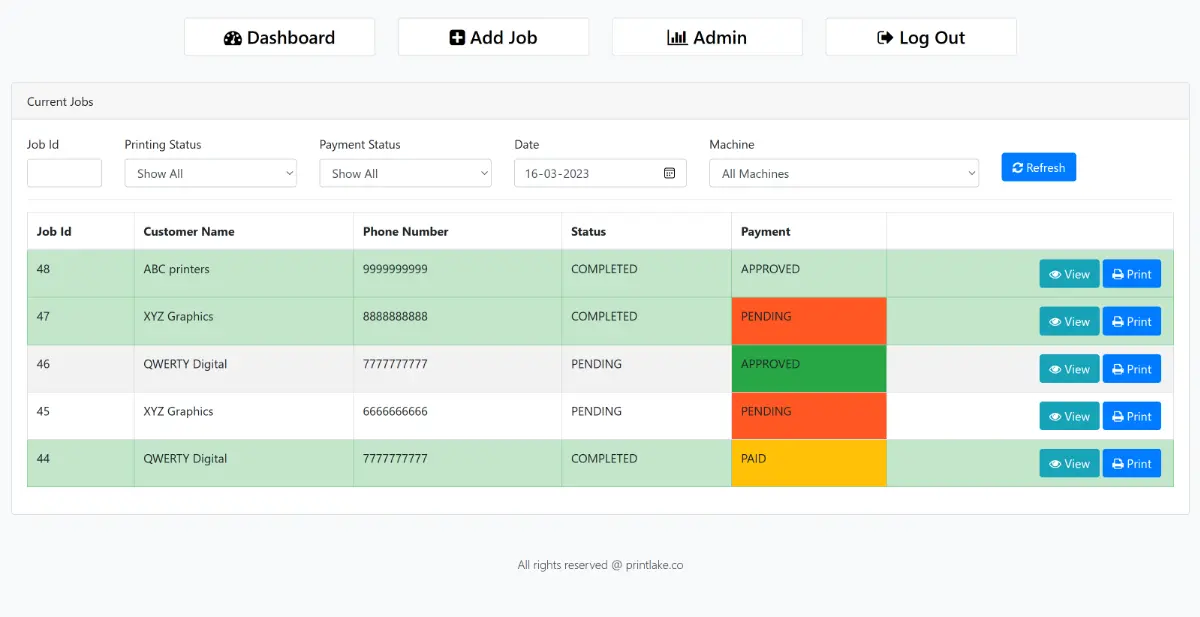Viewport: 1200px width, 617px height.
Task: Navigate to the Dashboard page
Action: pos(280,37)
